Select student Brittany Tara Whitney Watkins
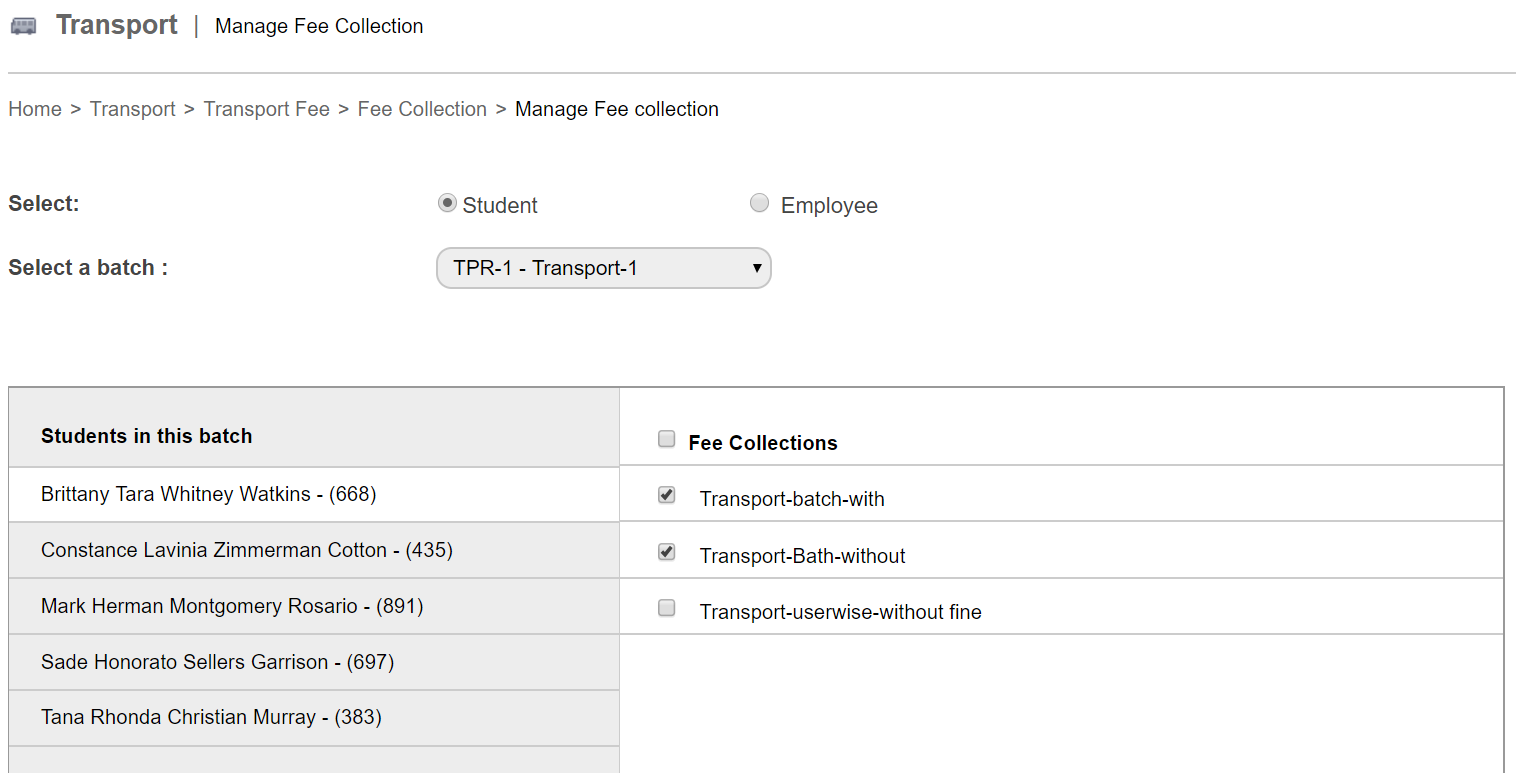Viewport: 1516px width, 773px height. click(208, 494)
